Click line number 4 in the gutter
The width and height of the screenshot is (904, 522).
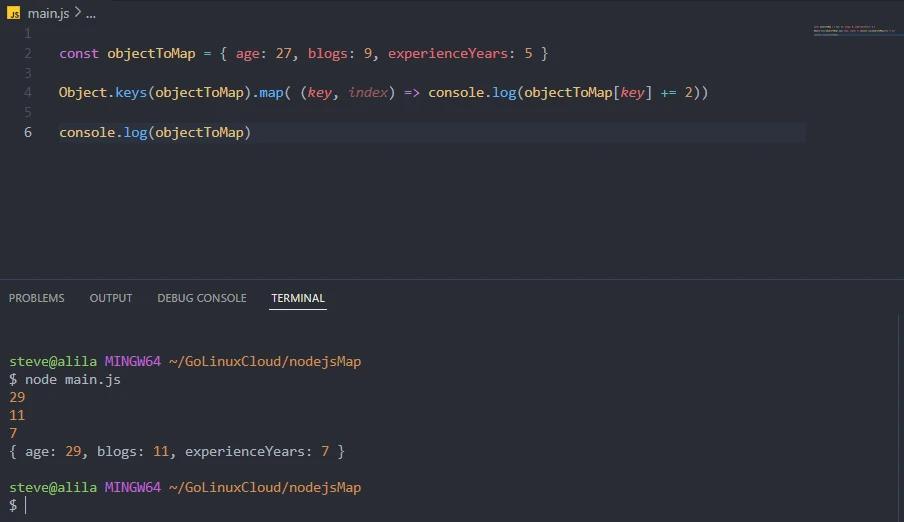[28, 92]
